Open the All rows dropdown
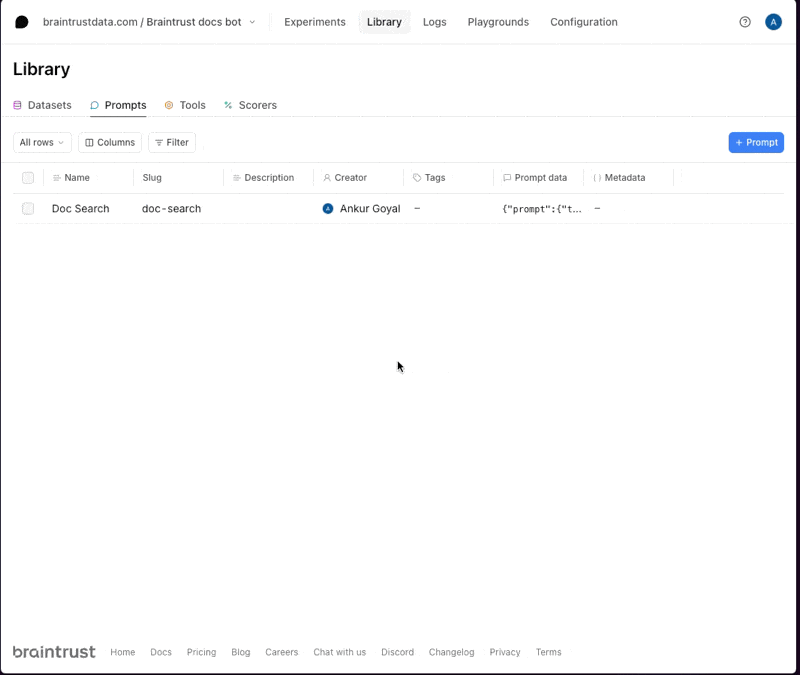 tap(42, 143)
